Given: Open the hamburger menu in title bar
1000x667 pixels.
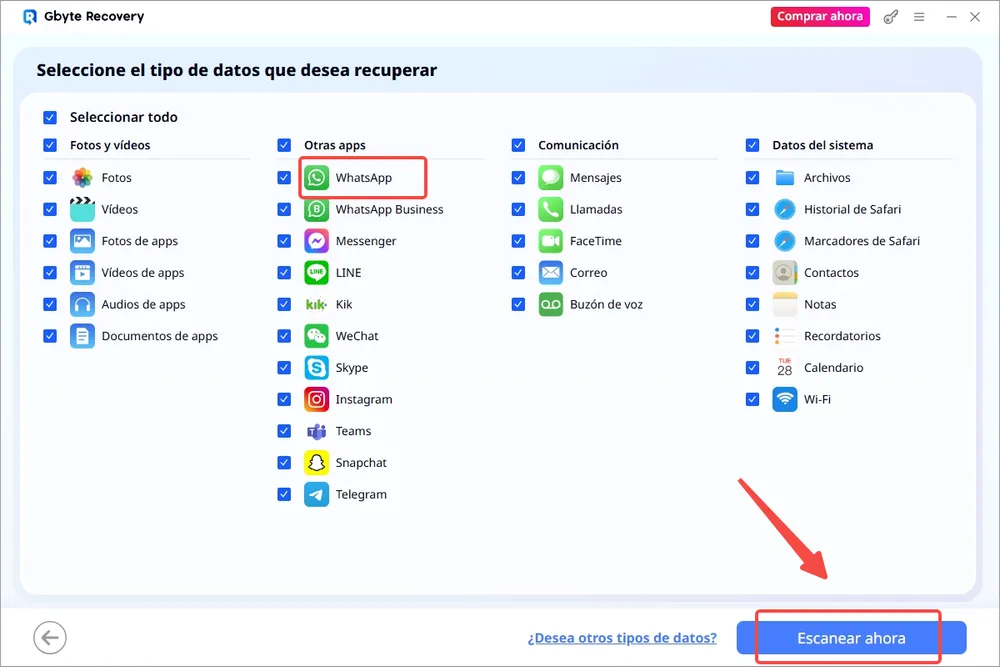Looking at the screenshot, I should point(919,17).
